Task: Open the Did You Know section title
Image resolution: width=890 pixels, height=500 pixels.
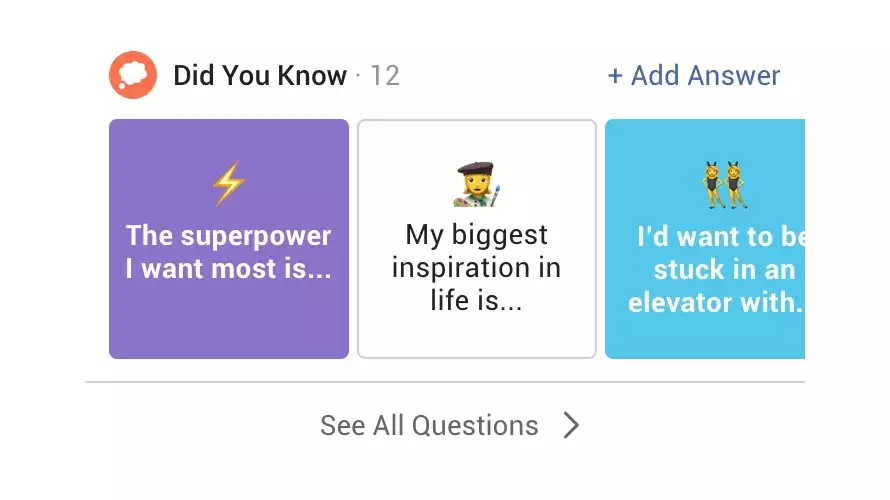Action: [260, 75]
